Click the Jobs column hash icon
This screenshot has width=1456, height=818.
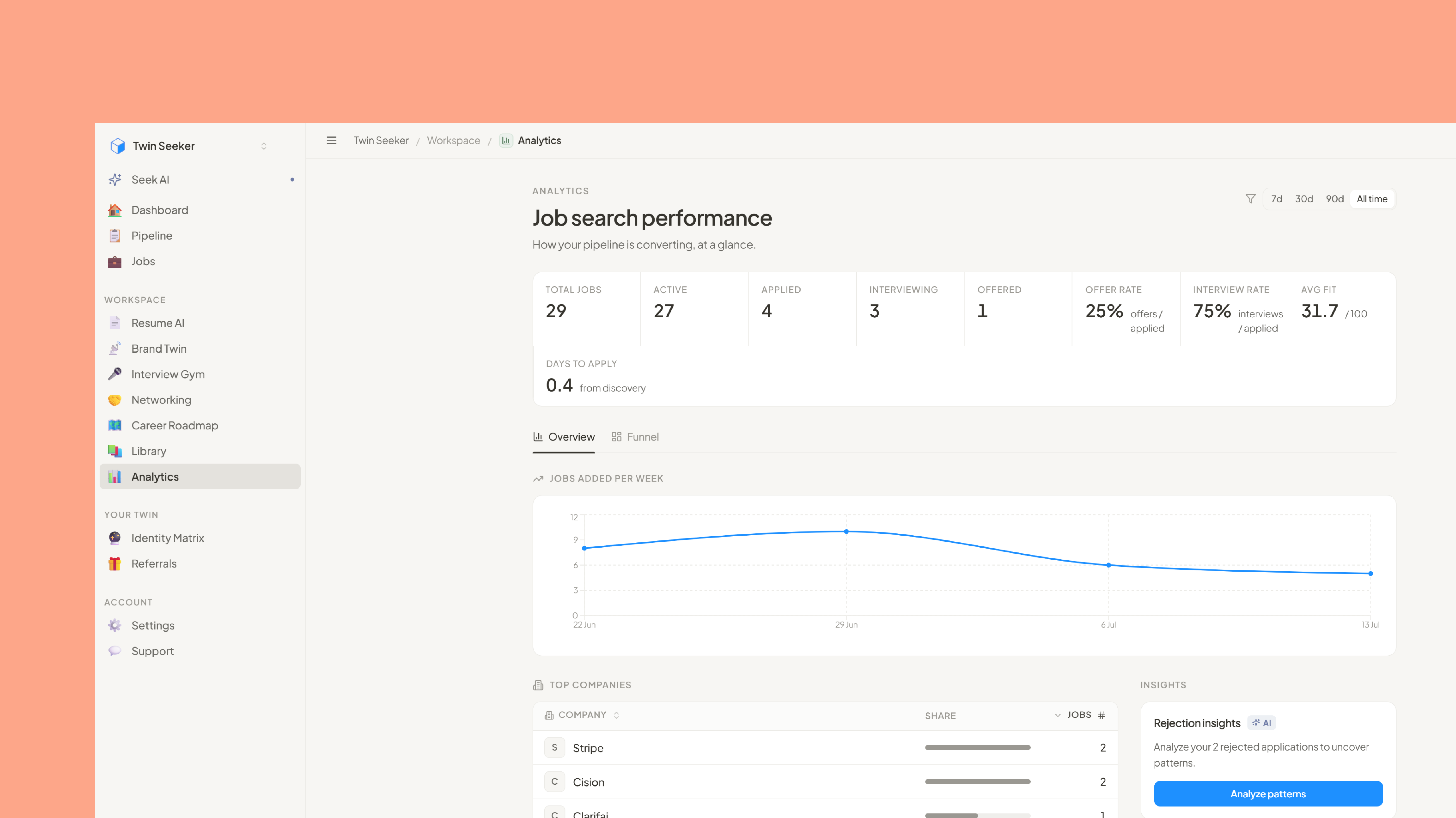[x=1102, y=715]
